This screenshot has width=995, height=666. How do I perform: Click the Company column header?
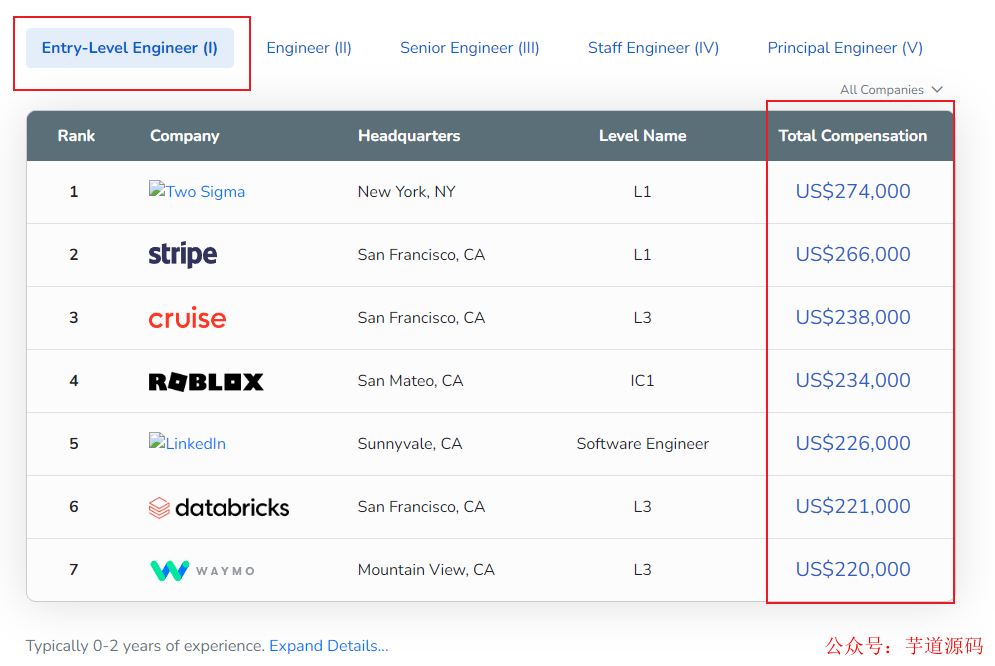click(185, 136)
